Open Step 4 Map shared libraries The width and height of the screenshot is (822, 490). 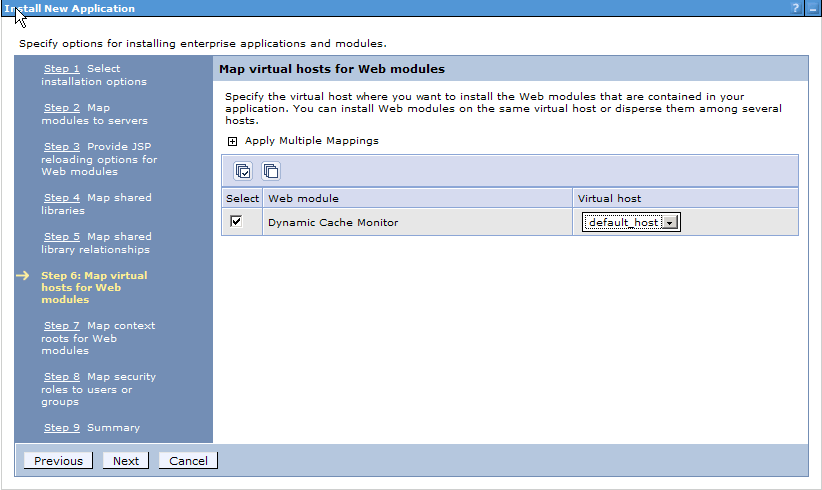tap(62, 198)
